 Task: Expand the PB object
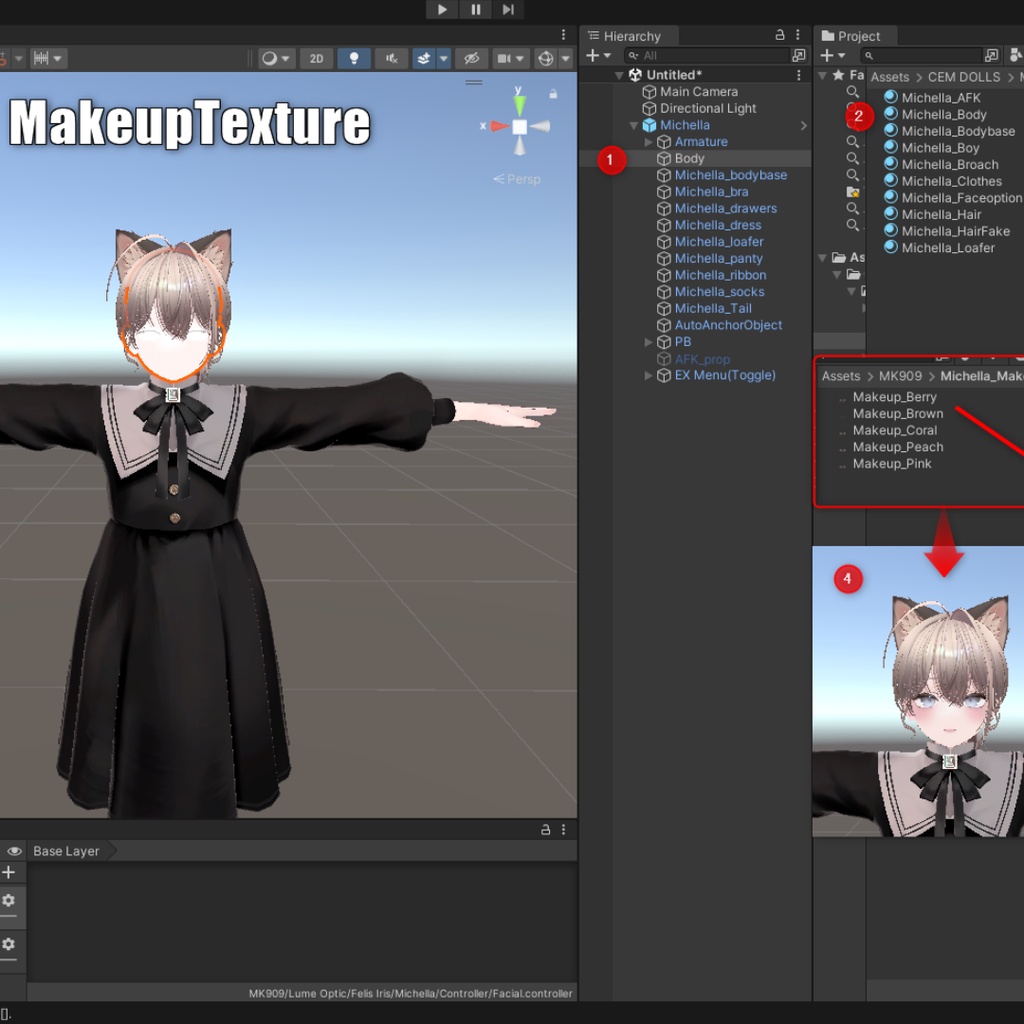(x=648, y=342)
